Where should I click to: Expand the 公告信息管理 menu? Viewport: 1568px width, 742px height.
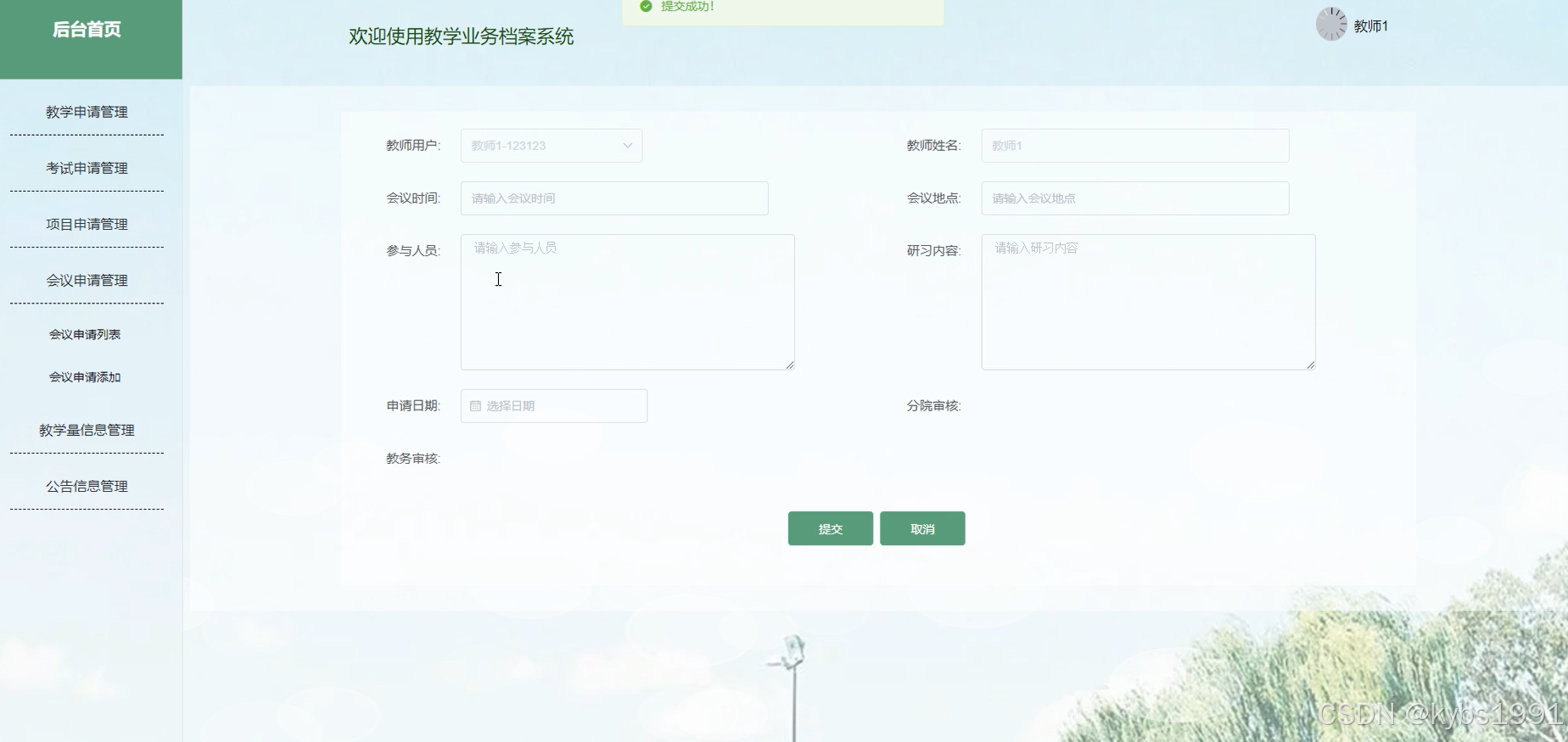[x=87, y=486]
